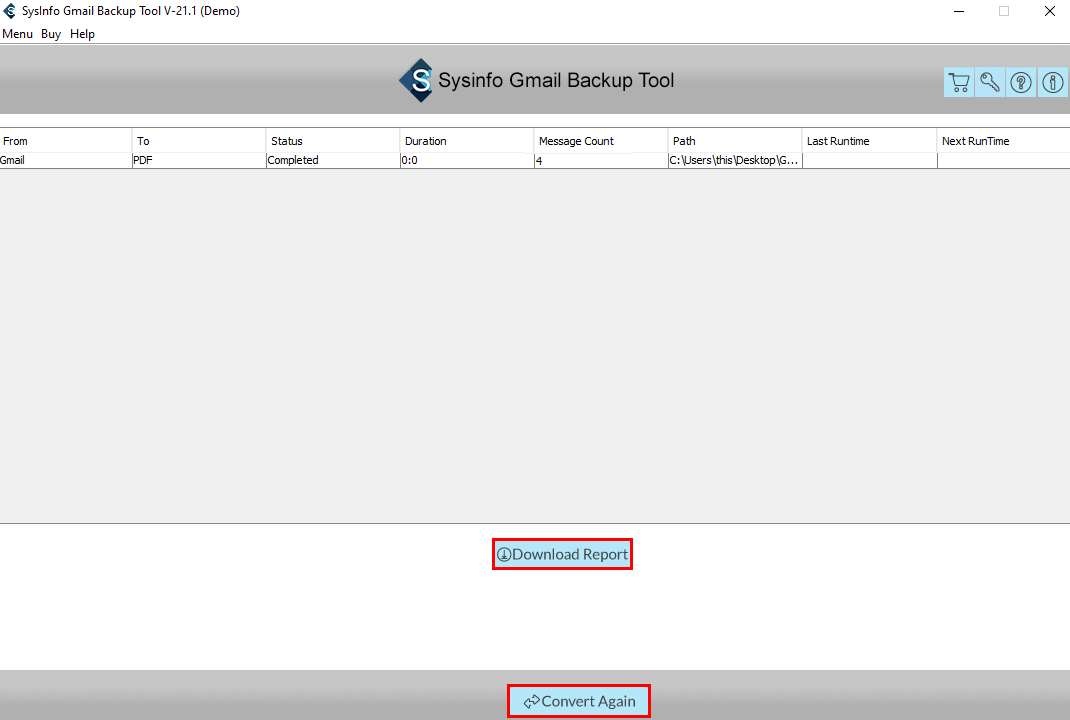
Task: Click the download arrow icon on Download Report
Action: coord(506,554)
